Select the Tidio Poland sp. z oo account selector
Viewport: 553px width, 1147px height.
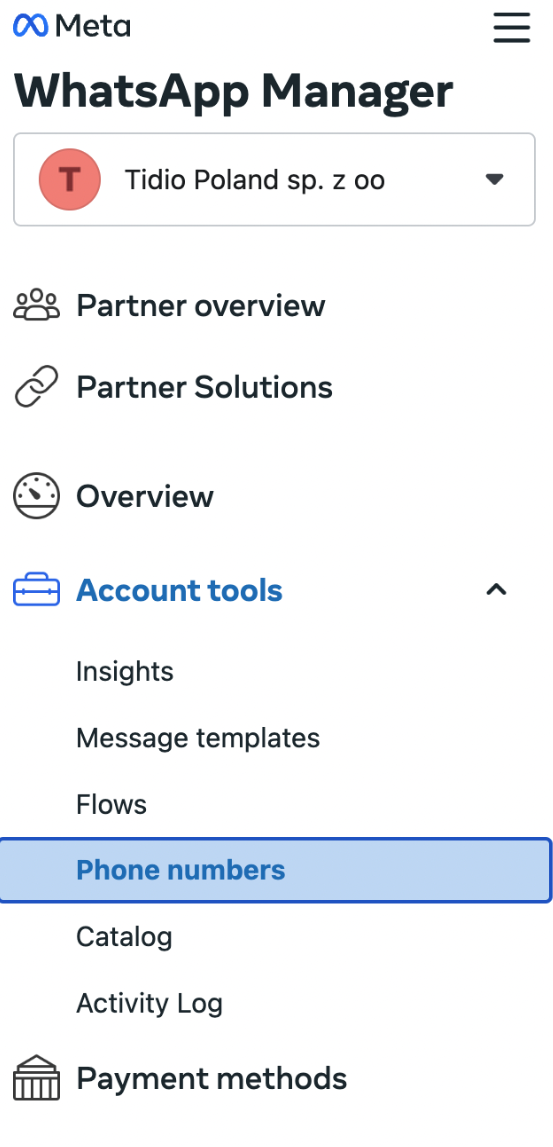[274, 179]
